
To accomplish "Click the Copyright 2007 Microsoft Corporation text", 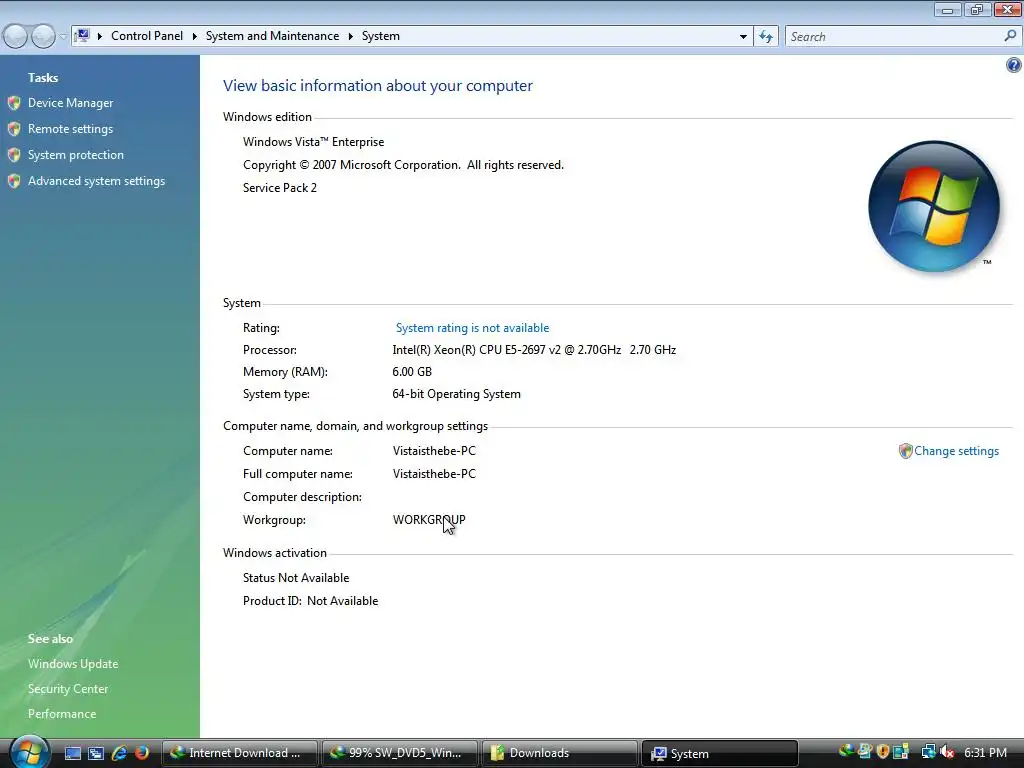I will 403,165.
